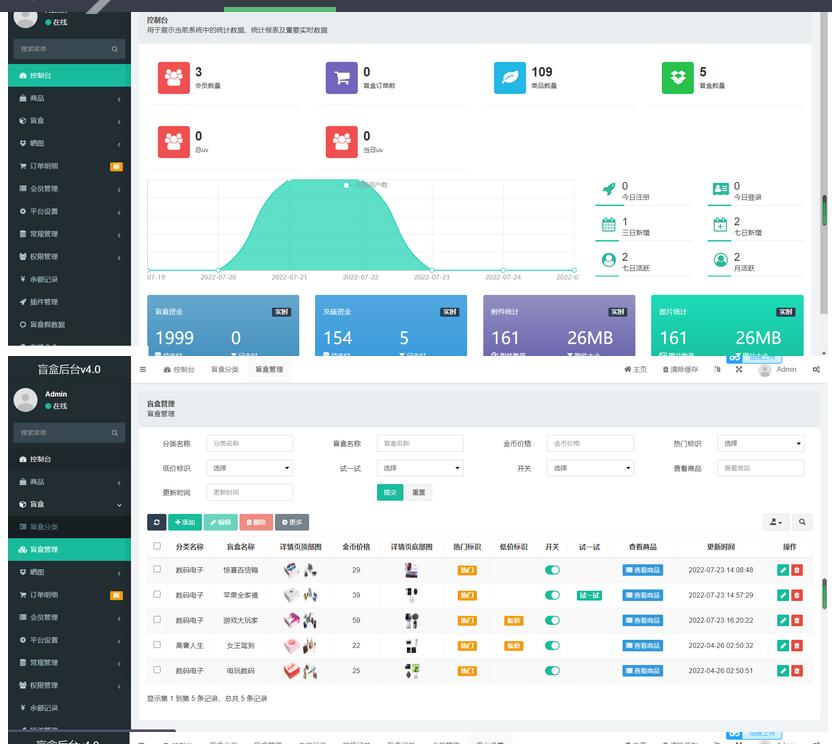This screenshot has height=744, width=832.
Task: Click the hamburger menu collapse icon
Action: tap(143, 370)
